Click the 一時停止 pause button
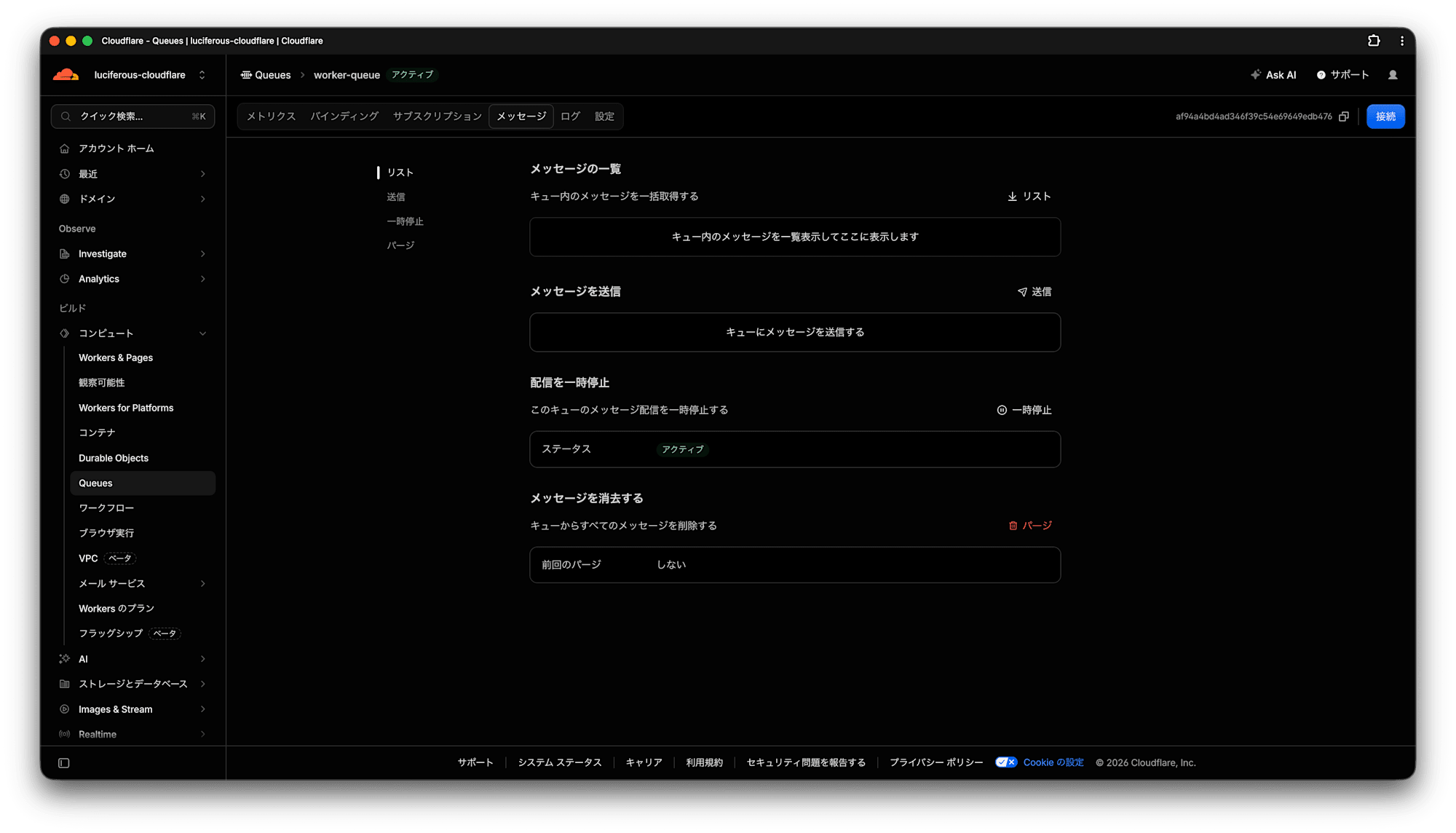Viewport: 1456px width, 833px height. click(x=1024, y=410)
